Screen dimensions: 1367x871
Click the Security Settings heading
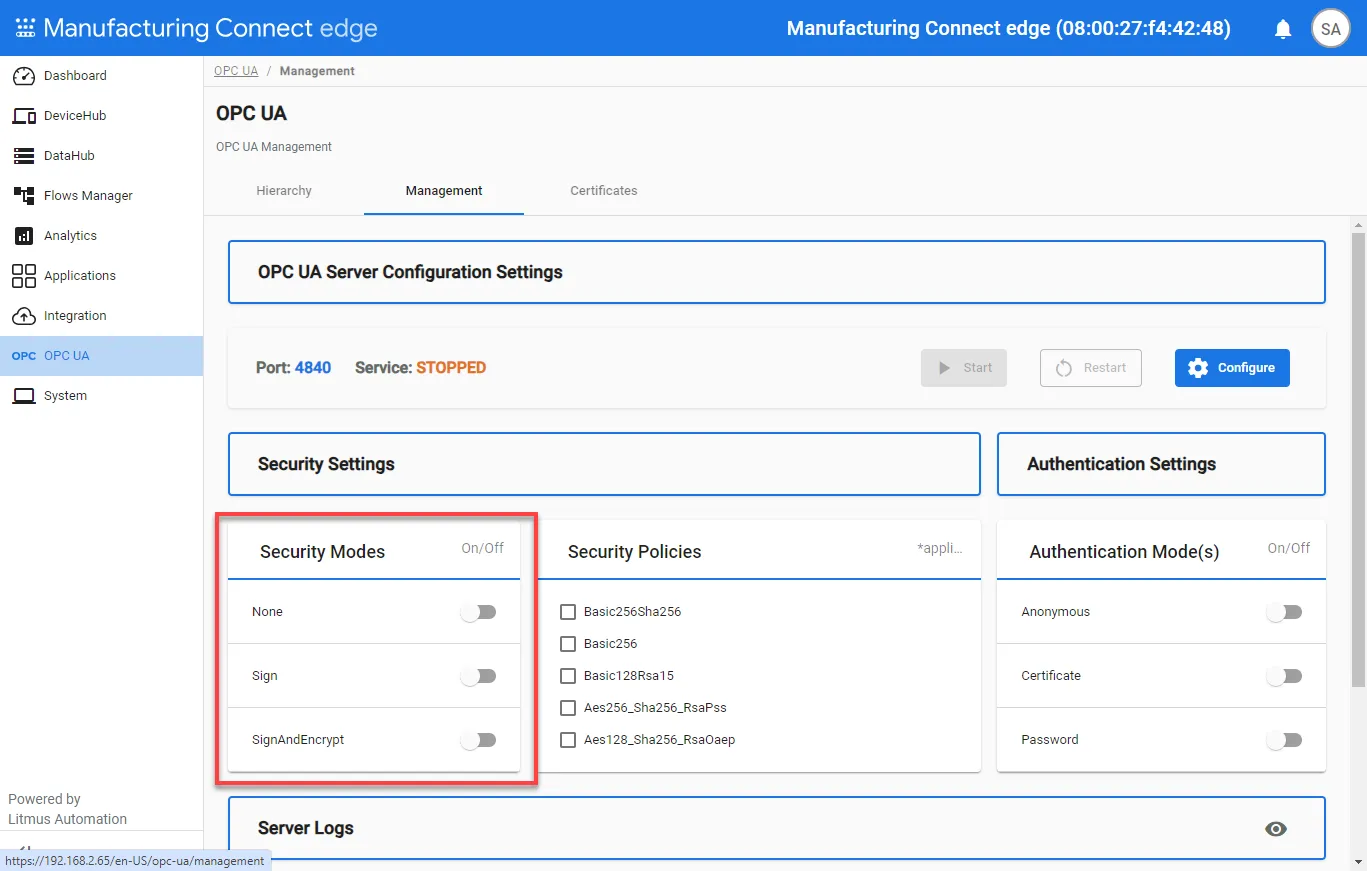tap(326, 464)
